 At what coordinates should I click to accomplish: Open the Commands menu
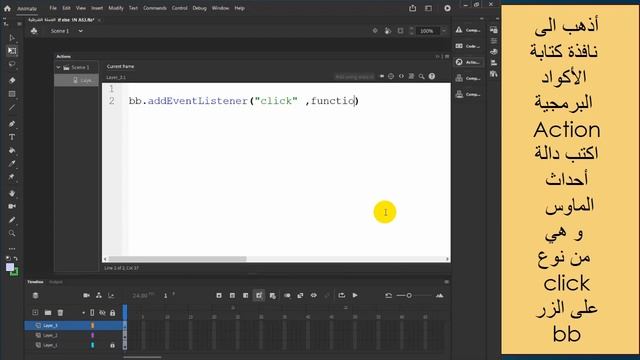click(x=155, y=8)
